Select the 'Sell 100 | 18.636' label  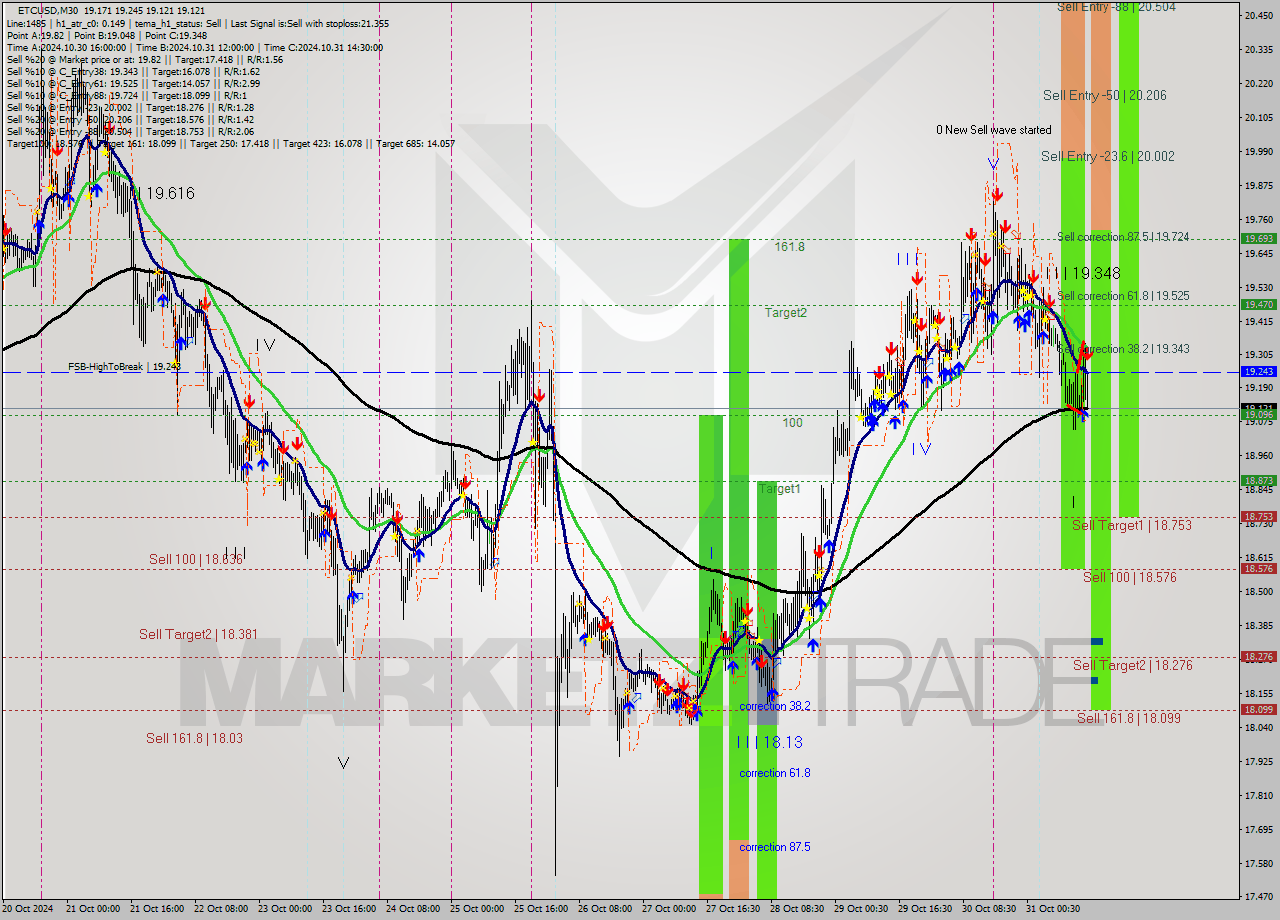[x=196, y=559]
